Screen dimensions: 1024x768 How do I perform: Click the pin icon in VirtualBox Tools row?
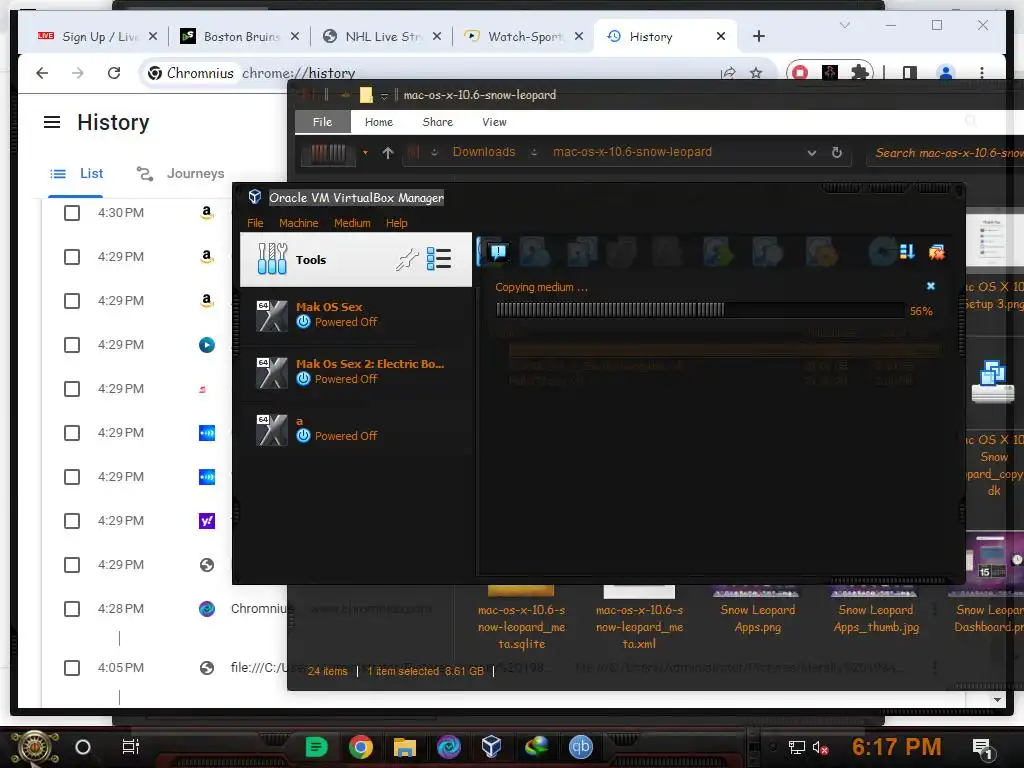(x=407, y=260)
